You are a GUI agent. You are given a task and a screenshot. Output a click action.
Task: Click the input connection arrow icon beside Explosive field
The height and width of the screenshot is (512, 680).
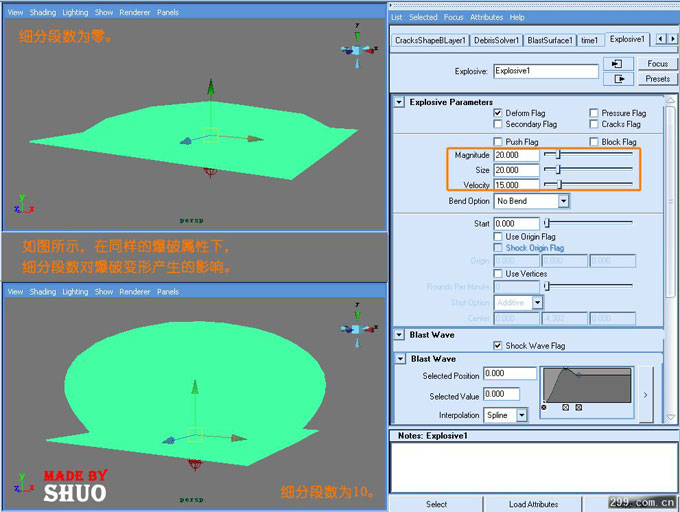tap(619, 64)
